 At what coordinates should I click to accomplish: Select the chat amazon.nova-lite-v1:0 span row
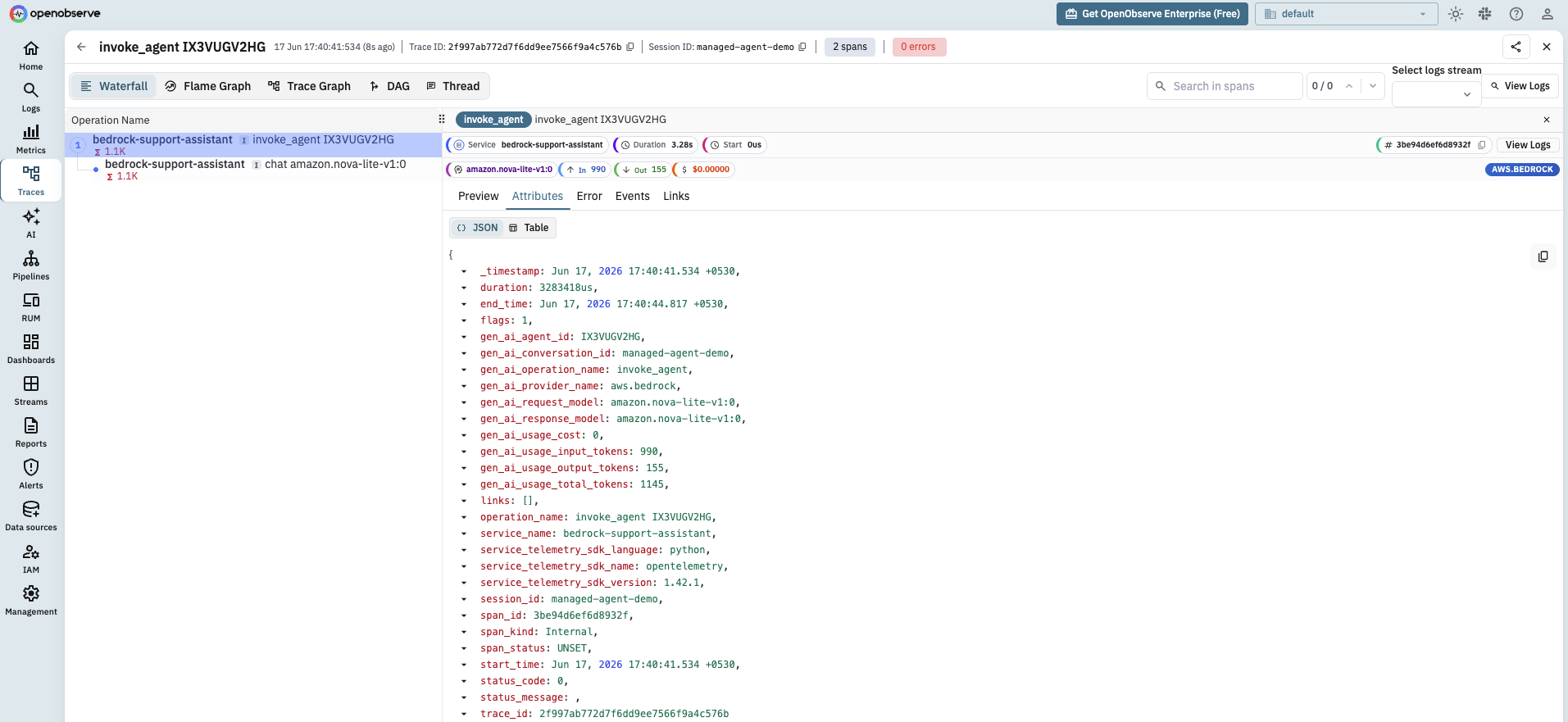[253, 170]
